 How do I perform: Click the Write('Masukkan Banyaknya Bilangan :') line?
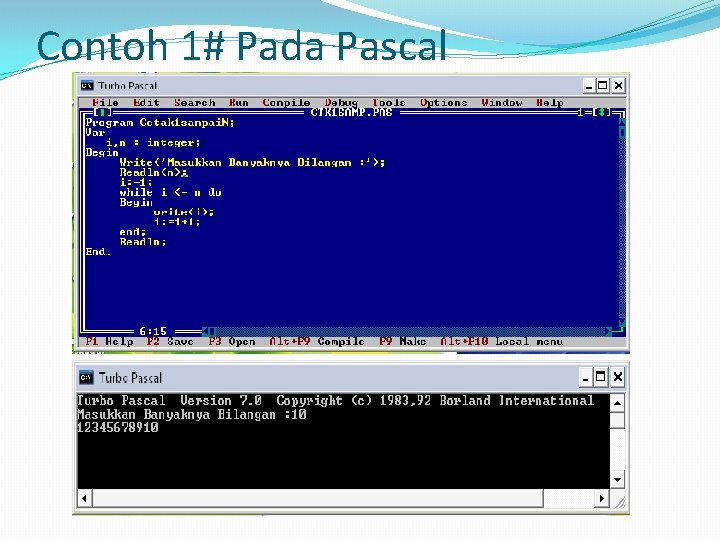[252, 162]
